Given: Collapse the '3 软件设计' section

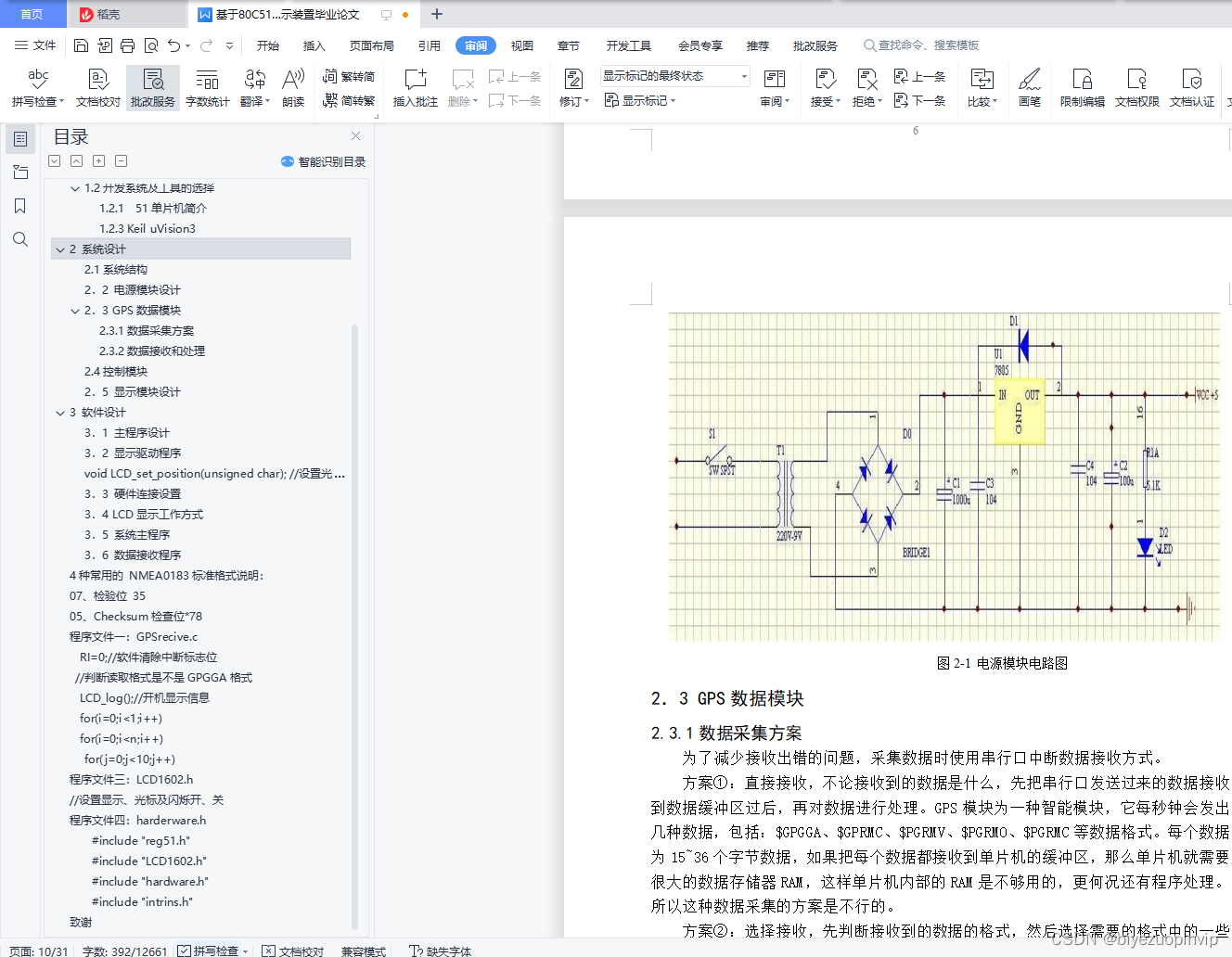Looking at the screenshot, I should pyautogui.click(x=60, y=413).
